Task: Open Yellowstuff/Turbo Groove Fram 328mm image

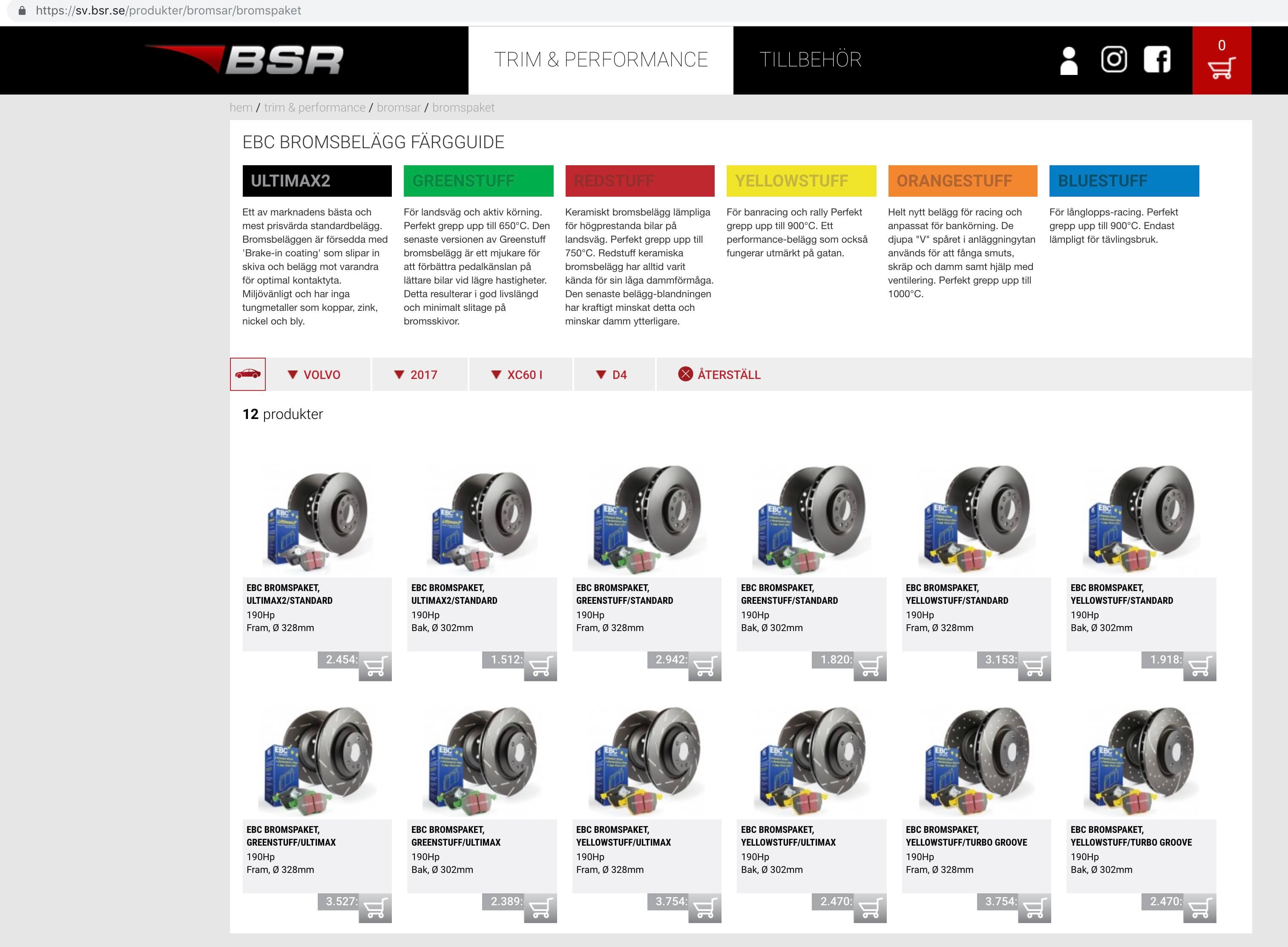Action: [x=977, y=761]
